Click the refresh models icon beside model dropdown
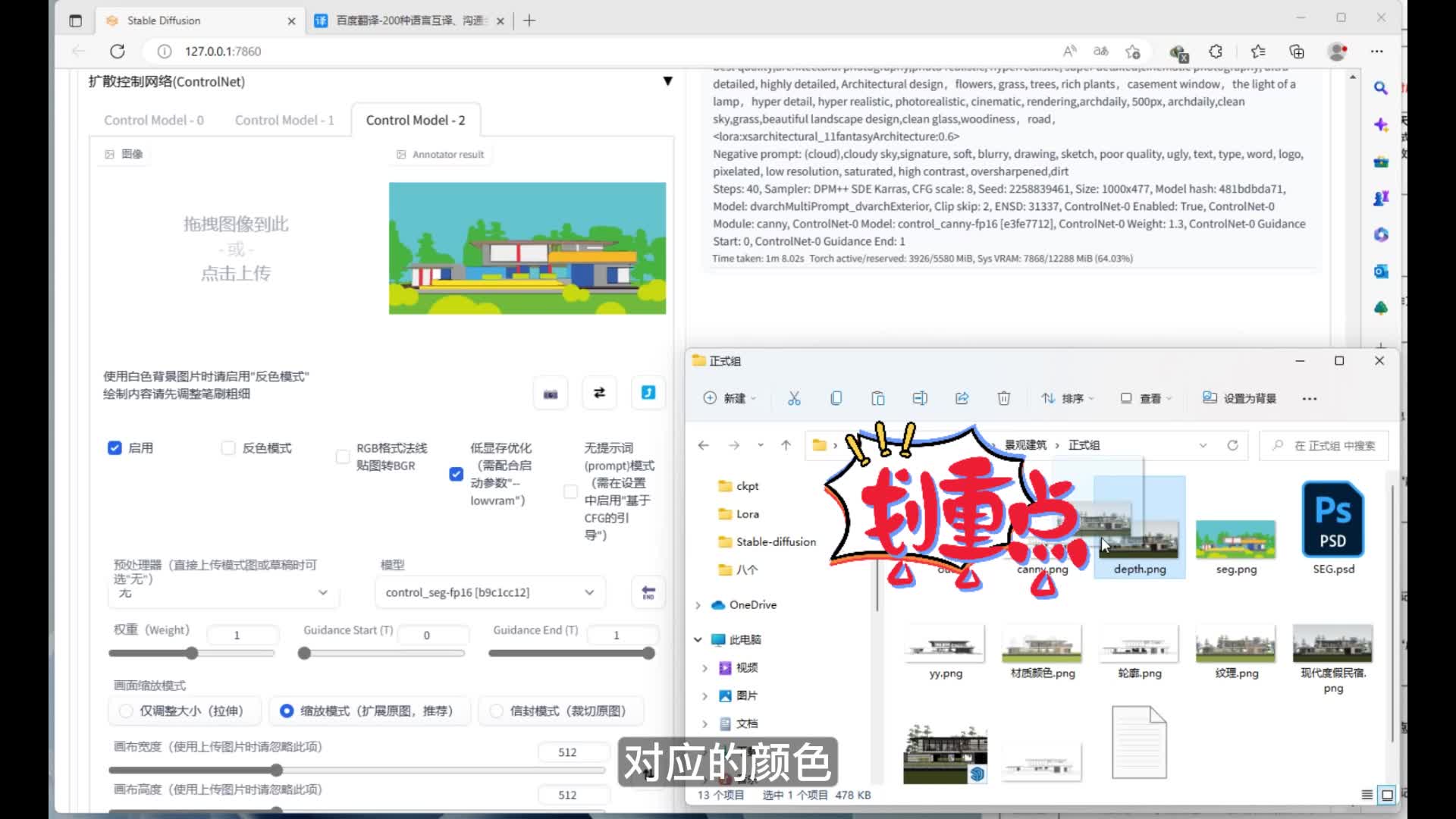 point(648,592)
